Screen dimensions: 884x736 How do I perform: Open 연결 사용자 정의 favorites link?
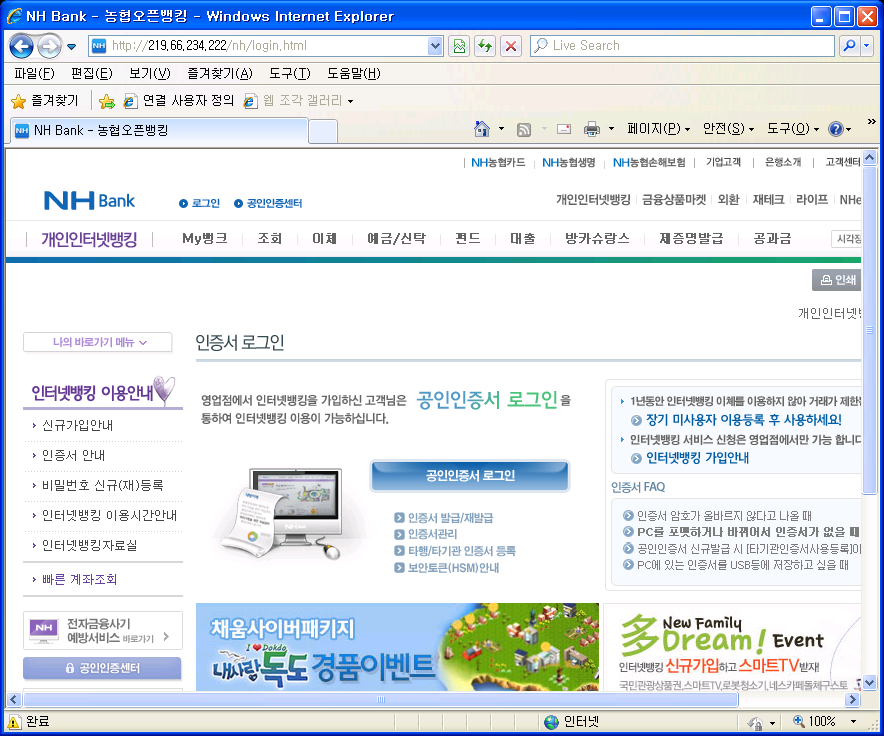179,101
